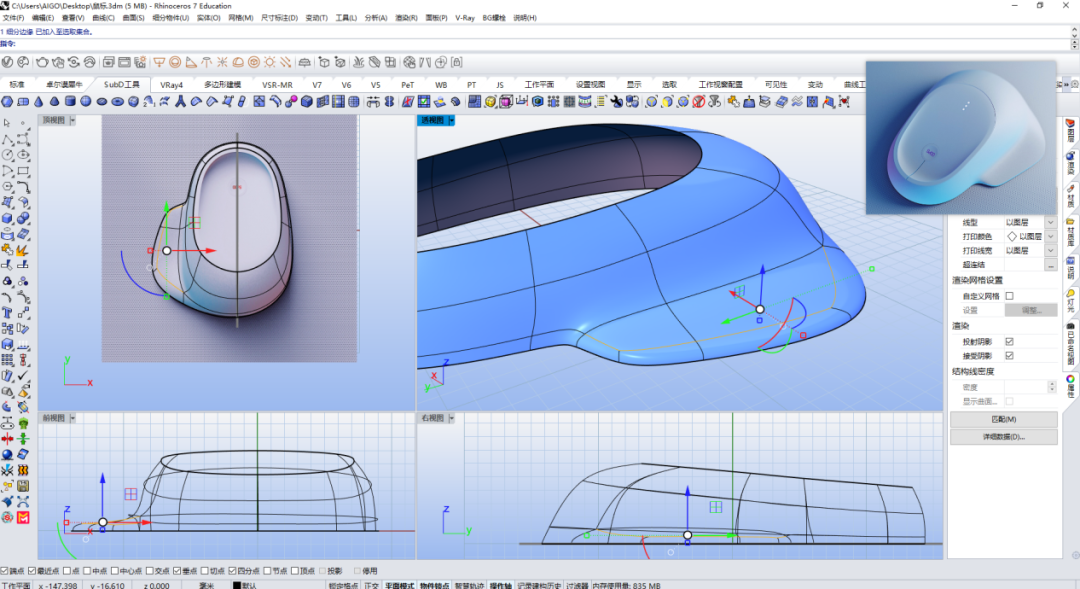
Task: Toggle 记录建构历史 in status bar
Action: click(539, 585)
